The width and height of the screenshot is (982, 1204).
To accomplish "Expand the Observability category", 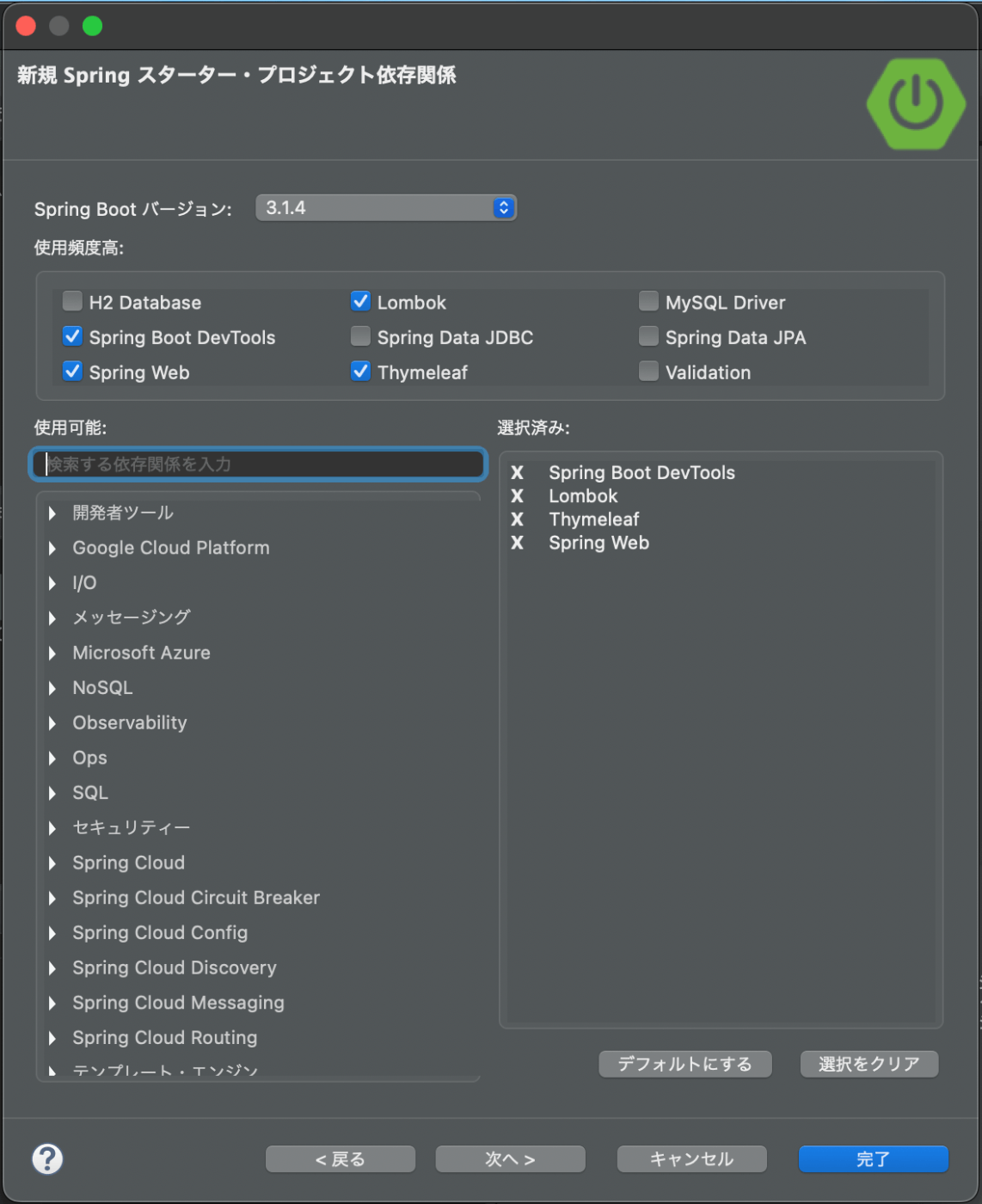I will [52, 723].
